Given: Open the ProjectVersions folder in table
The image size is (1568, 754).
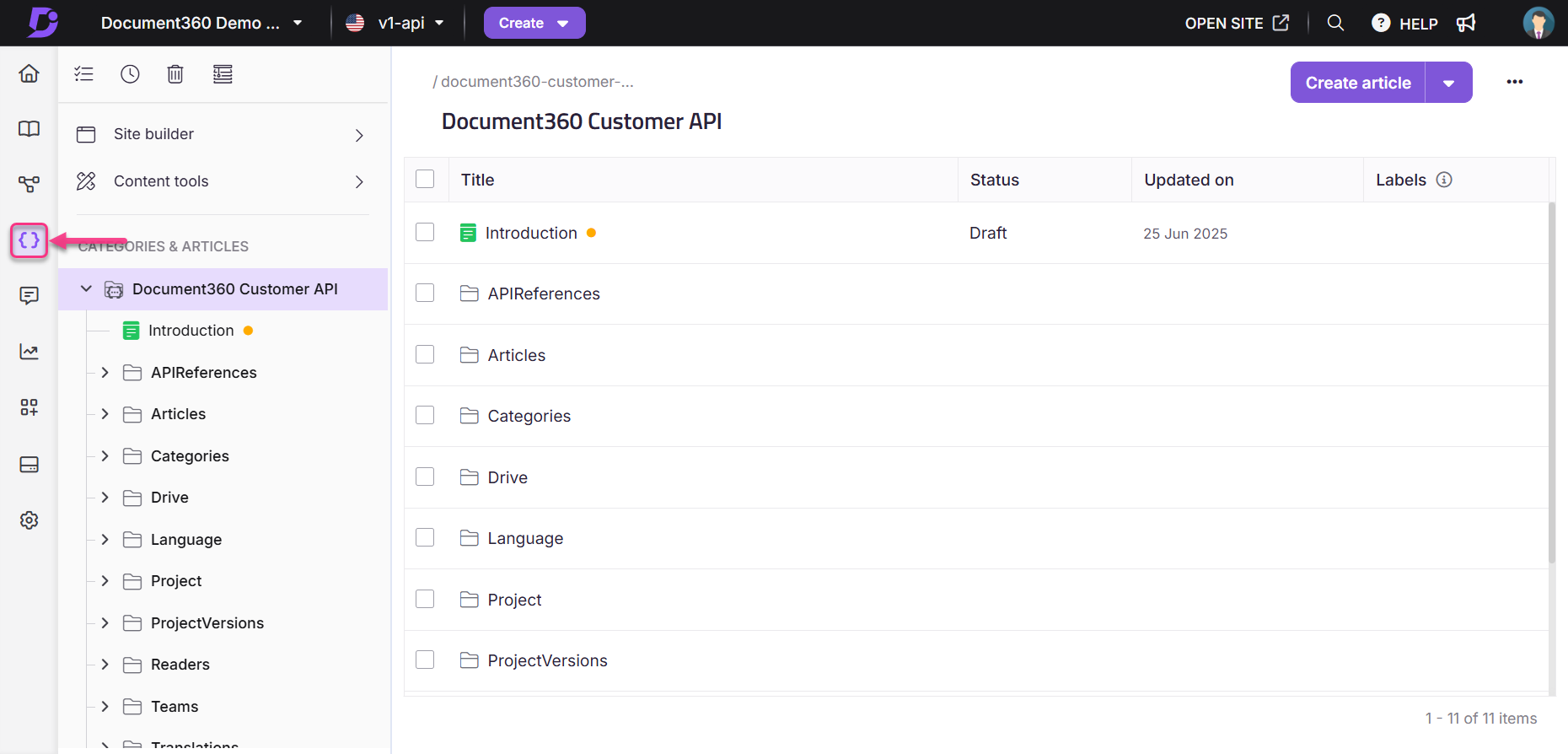Looking at the screenshot, I should point(547,660).
